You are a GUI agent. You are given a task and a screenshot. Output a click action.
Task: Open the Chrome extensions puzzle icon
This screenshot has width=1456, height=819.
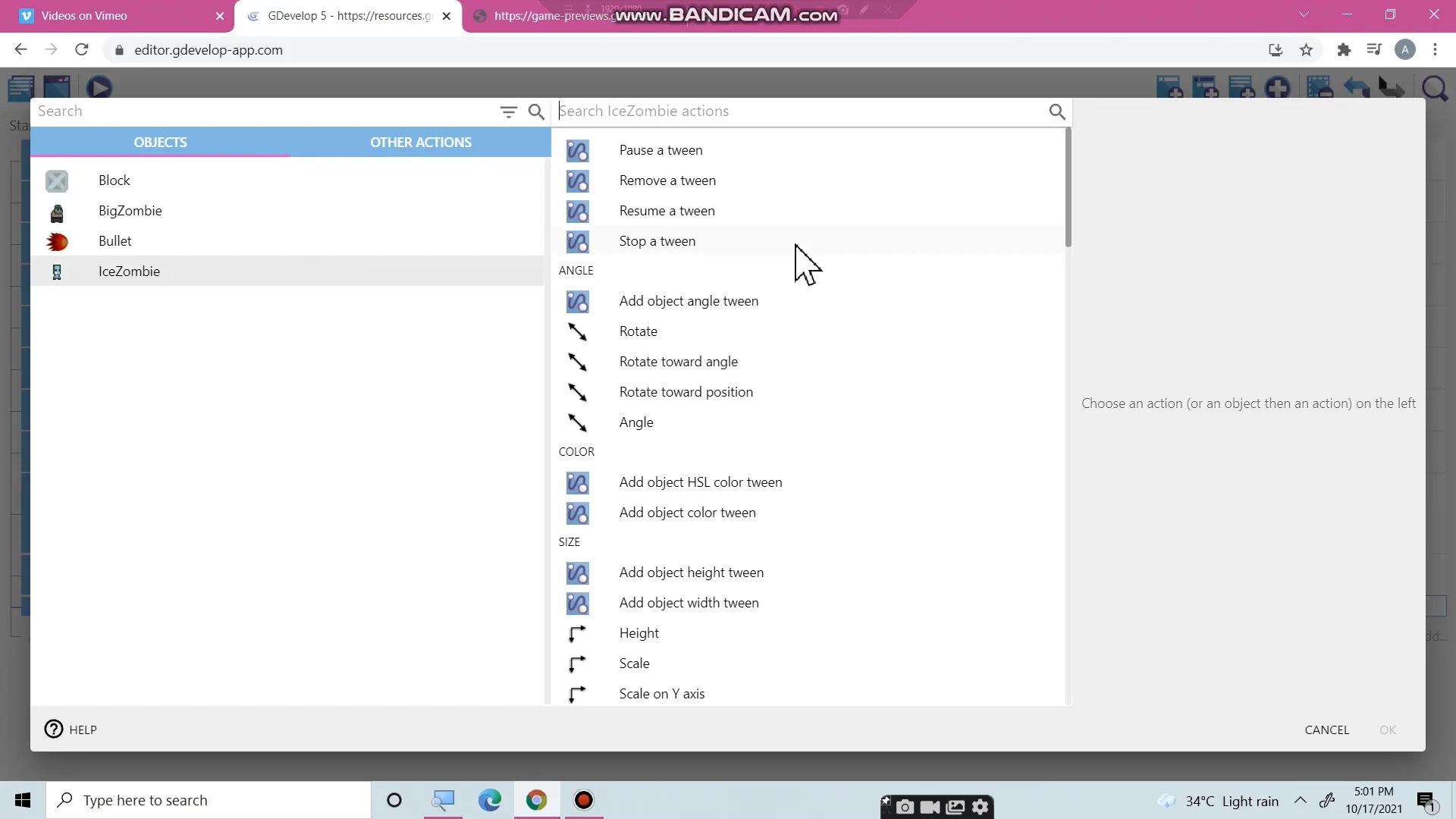(x=1344, y=50)
